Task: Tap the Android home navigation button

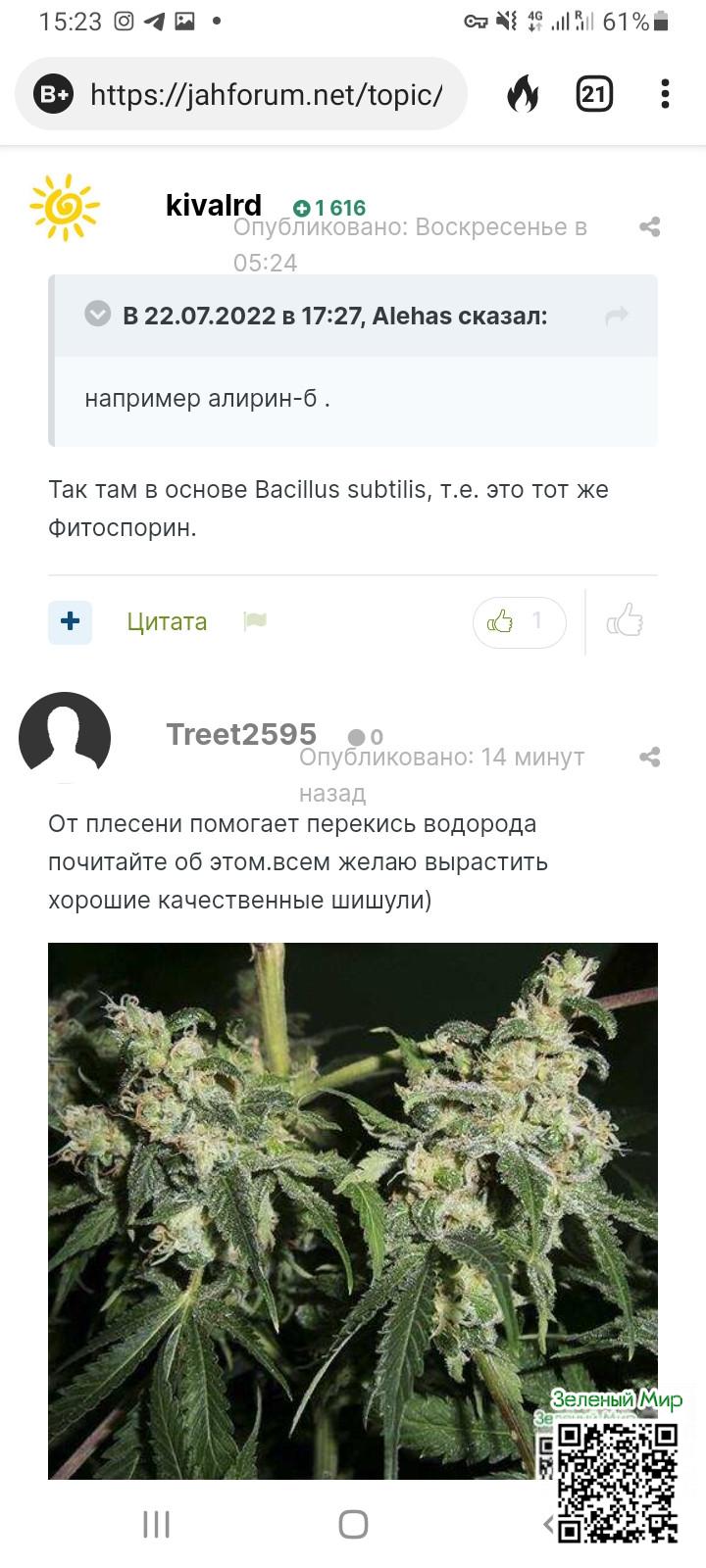Action: [x=353, y=1524]
